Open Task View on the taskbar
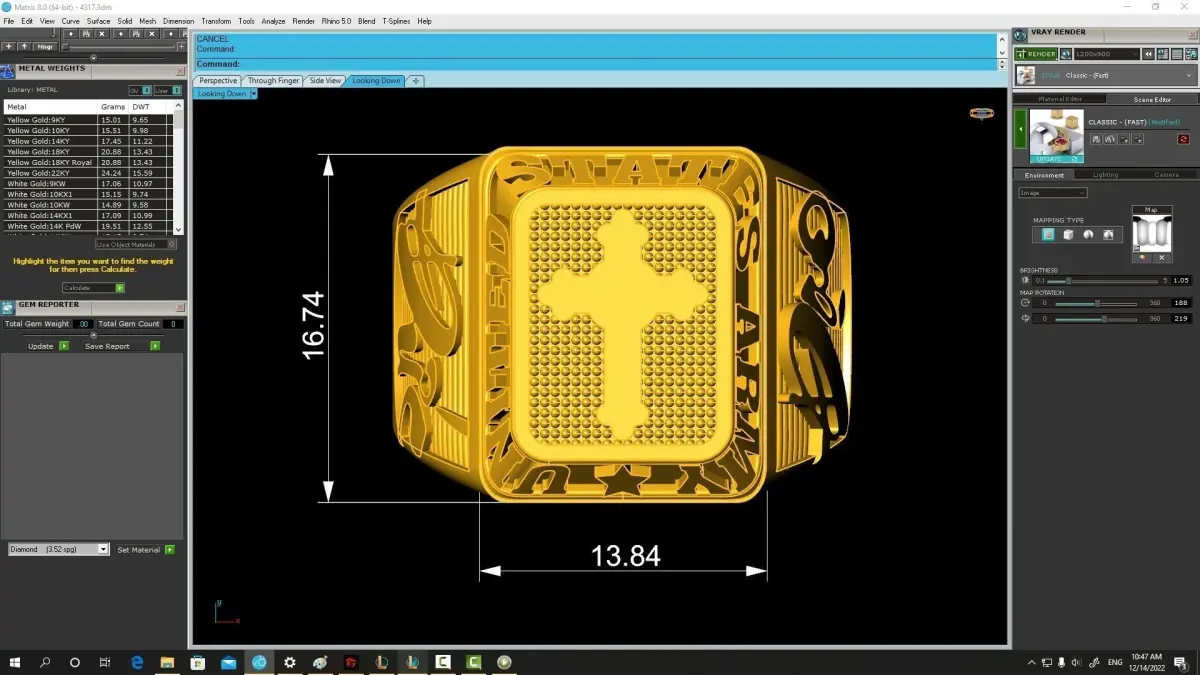Screen dimensions: 1200x675 pyautogui.click(x=105, y=662)
